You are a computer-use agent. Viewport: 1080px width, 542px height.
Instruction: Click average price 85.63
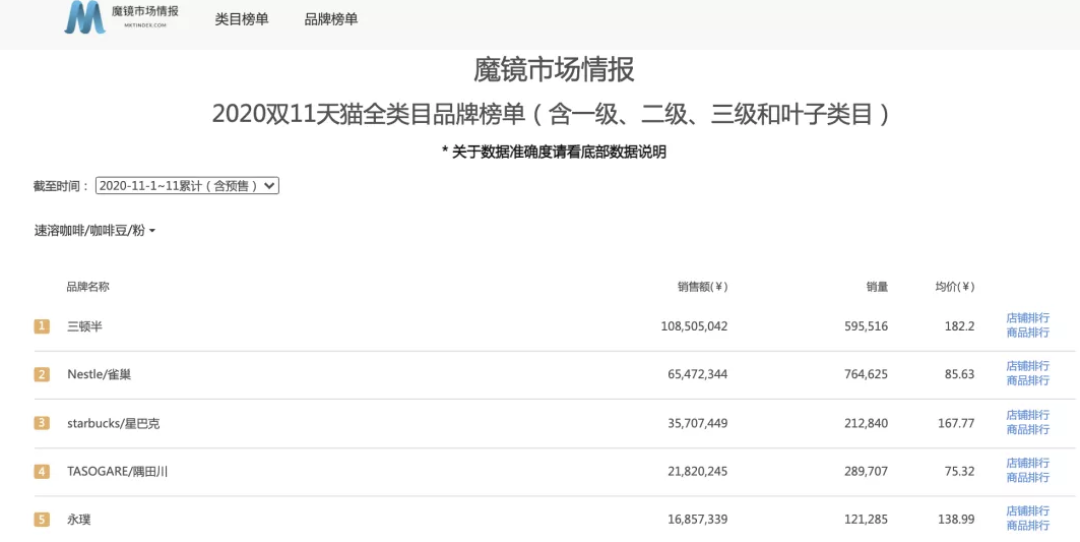[x=959, y=375]
